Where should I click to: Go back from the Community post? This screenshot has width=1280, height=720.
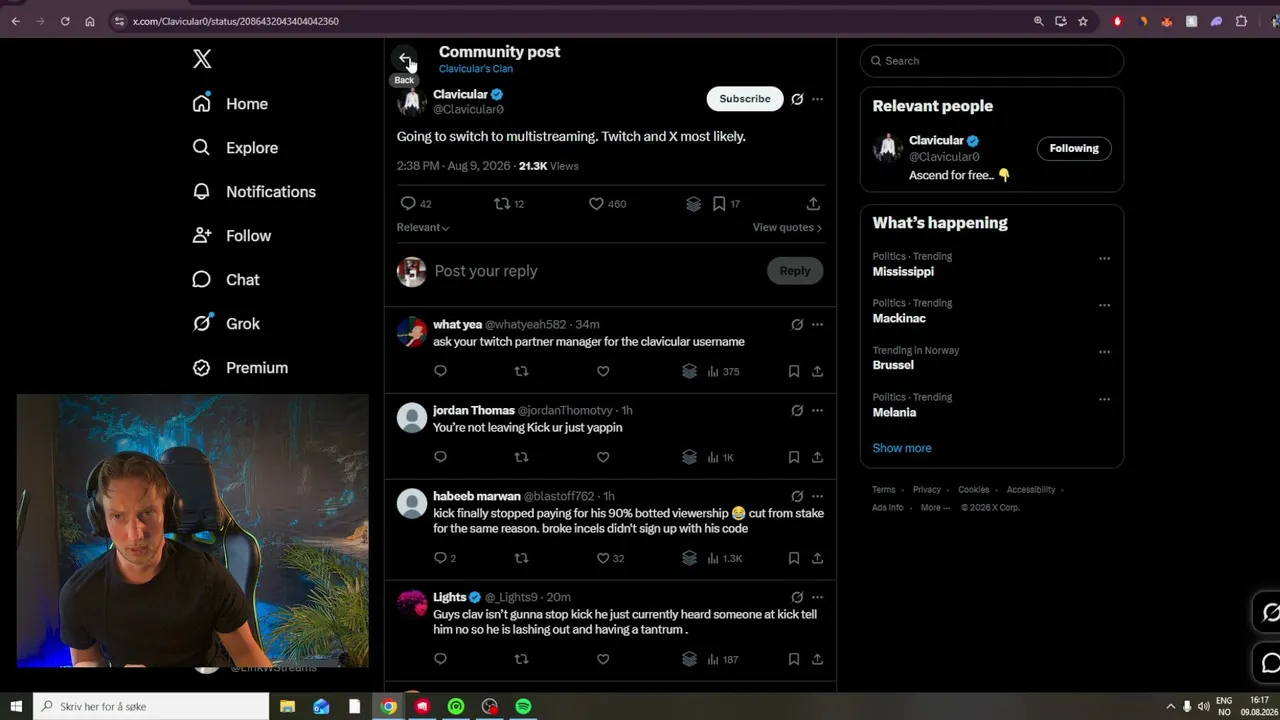tap(403, 58)
